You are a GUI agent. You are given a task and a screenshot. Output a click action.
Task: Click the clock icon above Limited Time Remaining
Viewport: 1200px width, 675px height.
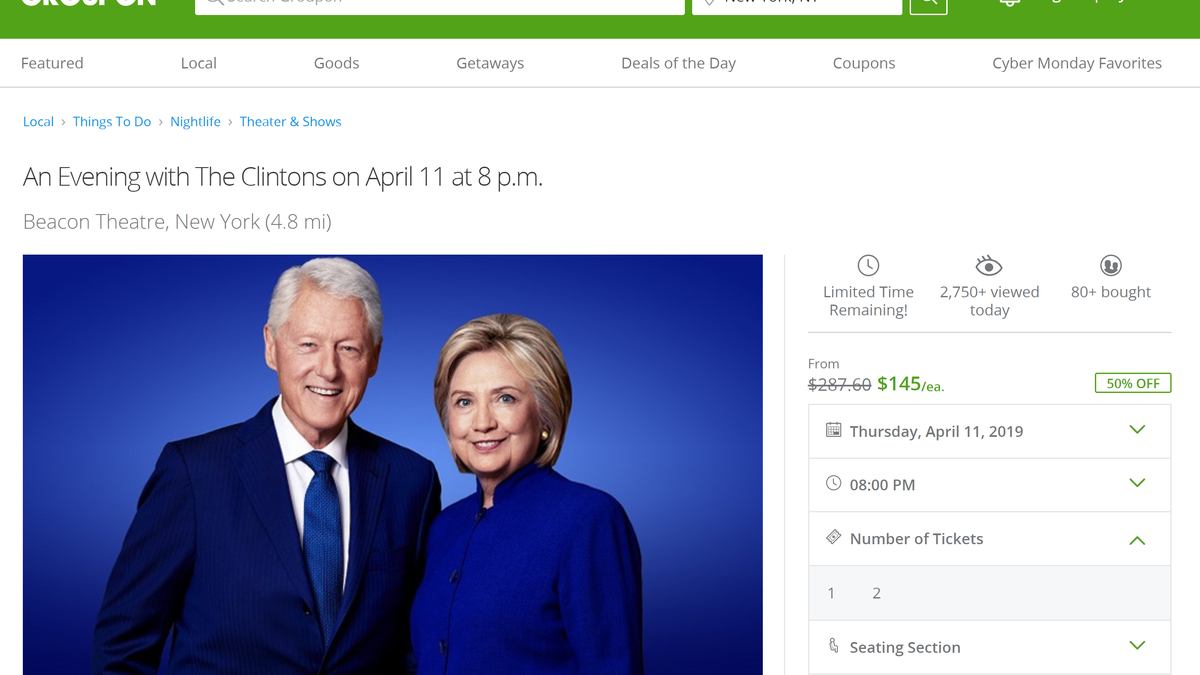pyautogui.click(x=868, y=265)
